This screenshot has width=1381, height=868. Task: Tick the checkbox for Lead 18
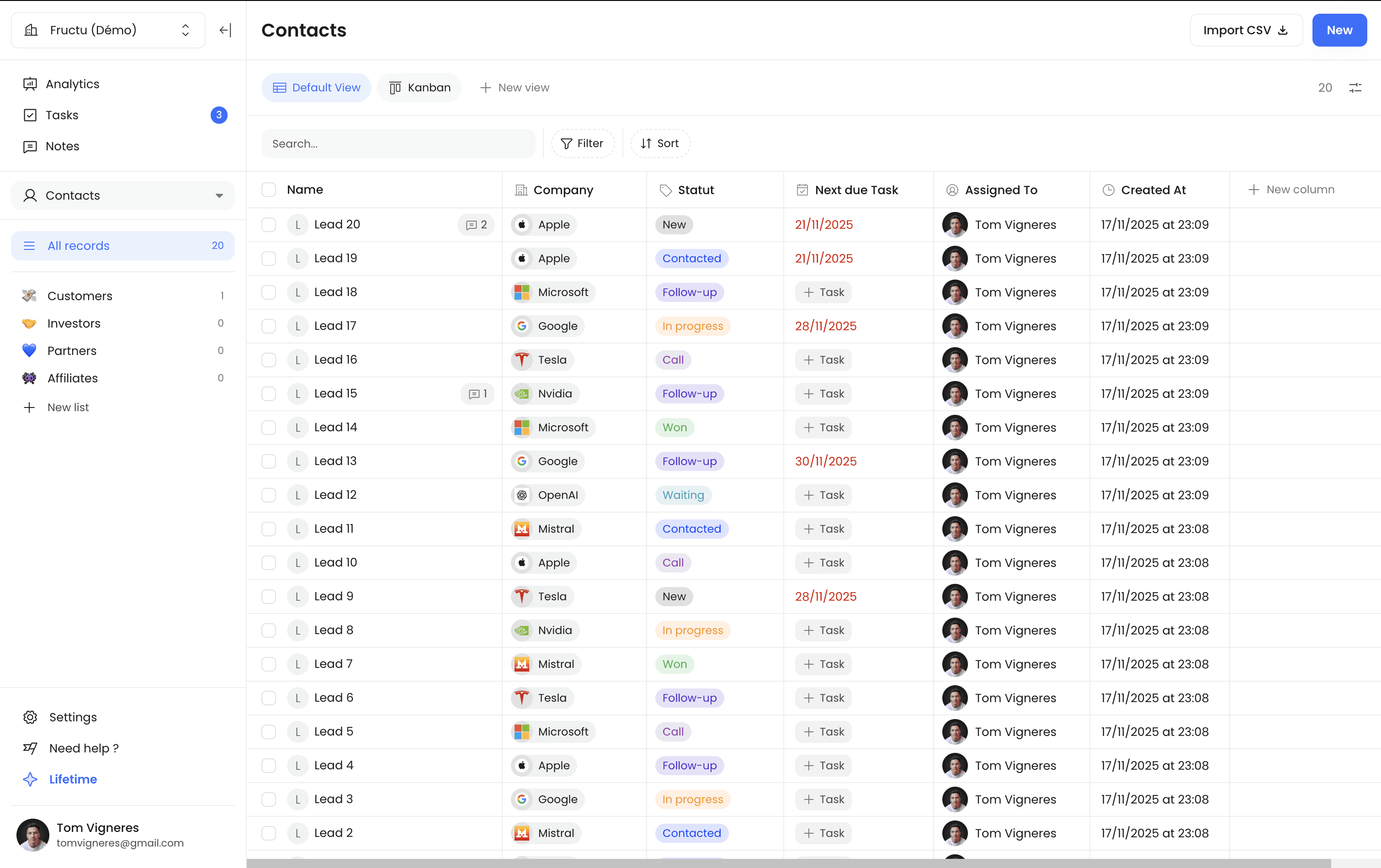[x=268, y=292]
